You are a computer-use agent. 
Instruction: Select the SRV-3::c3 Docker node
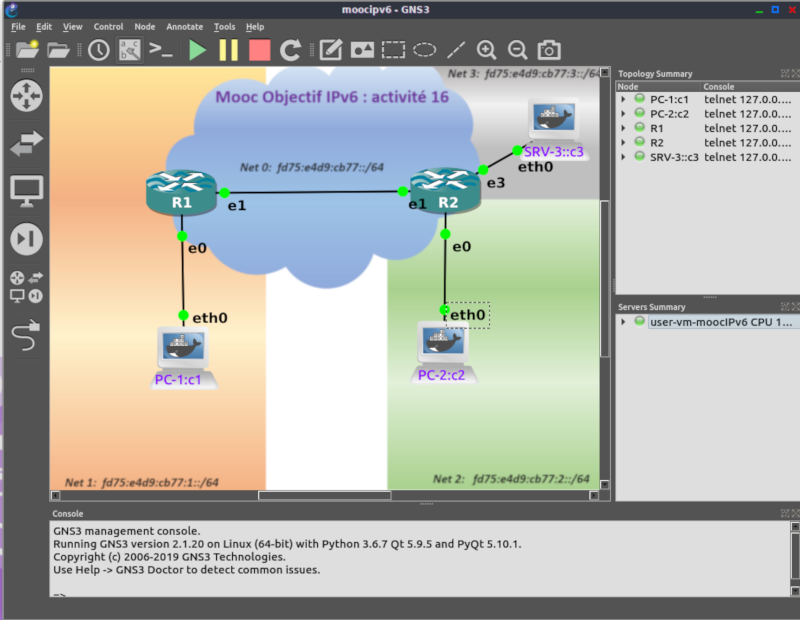click(554, 129)
